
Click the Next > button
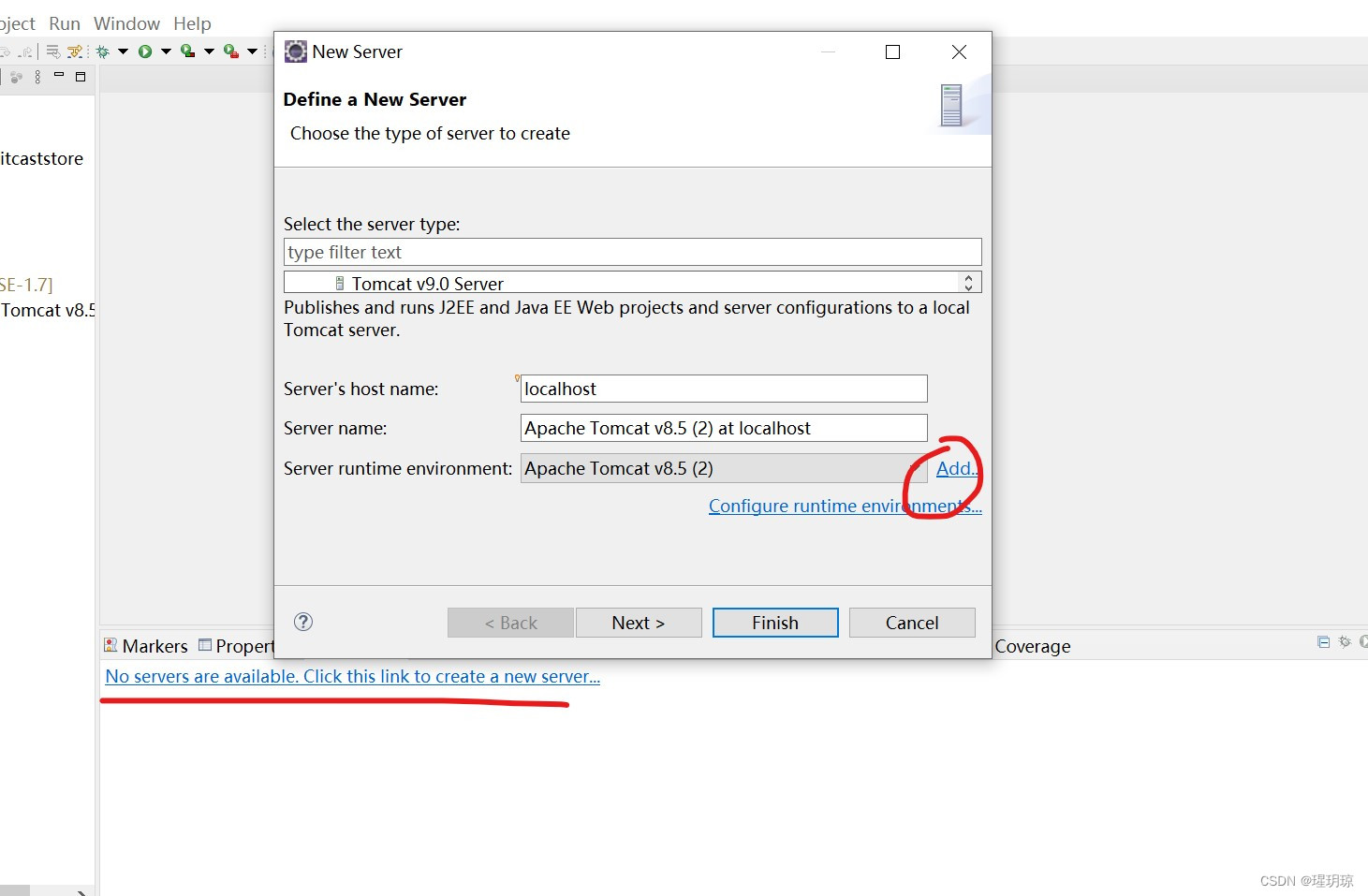pos(639,623)
